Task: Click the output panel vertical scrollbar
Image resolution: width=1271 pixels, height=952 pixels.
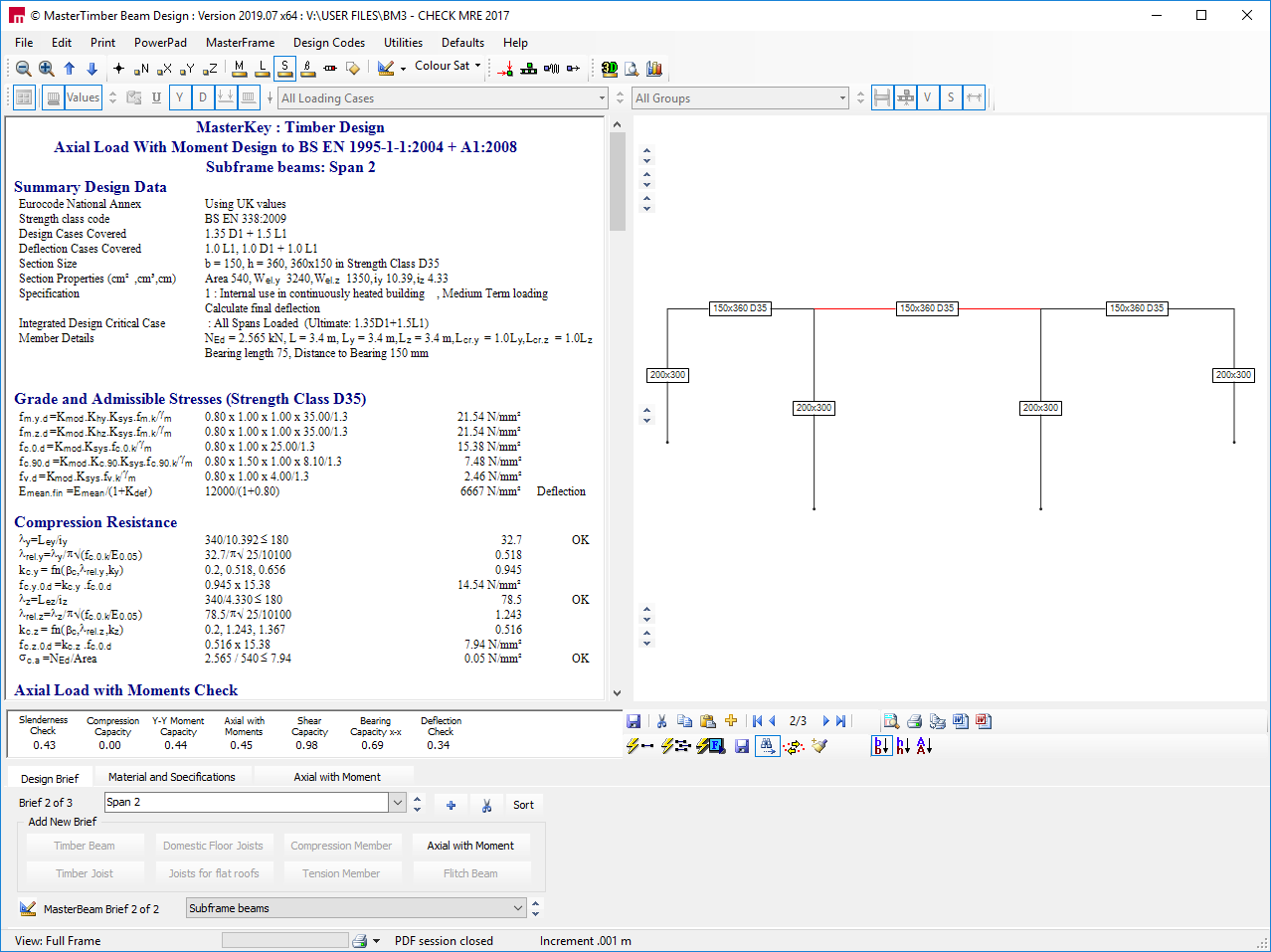Action: [617, 409]
